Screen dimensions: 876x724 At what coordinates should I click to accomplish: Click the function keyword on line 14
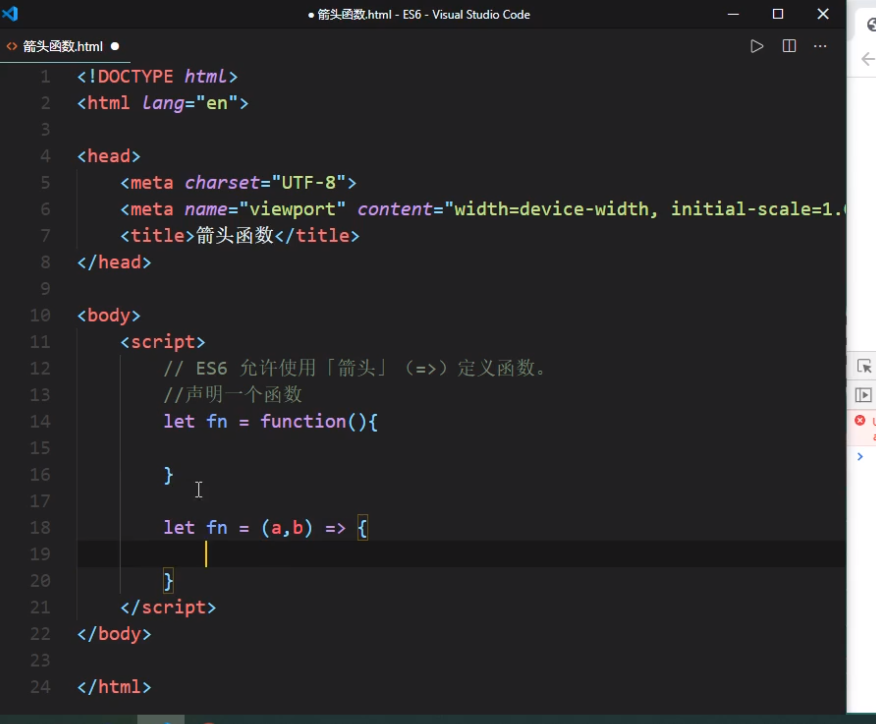click(x=303, y=421)
